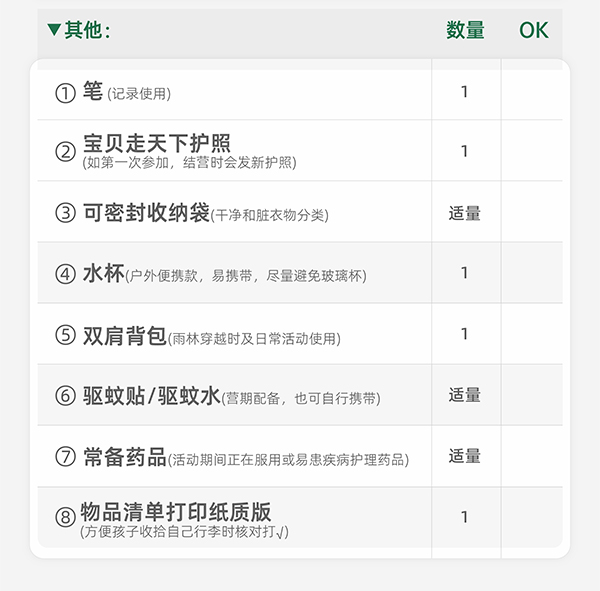Select the 数量 column header
600x591 pixels.
465,31
